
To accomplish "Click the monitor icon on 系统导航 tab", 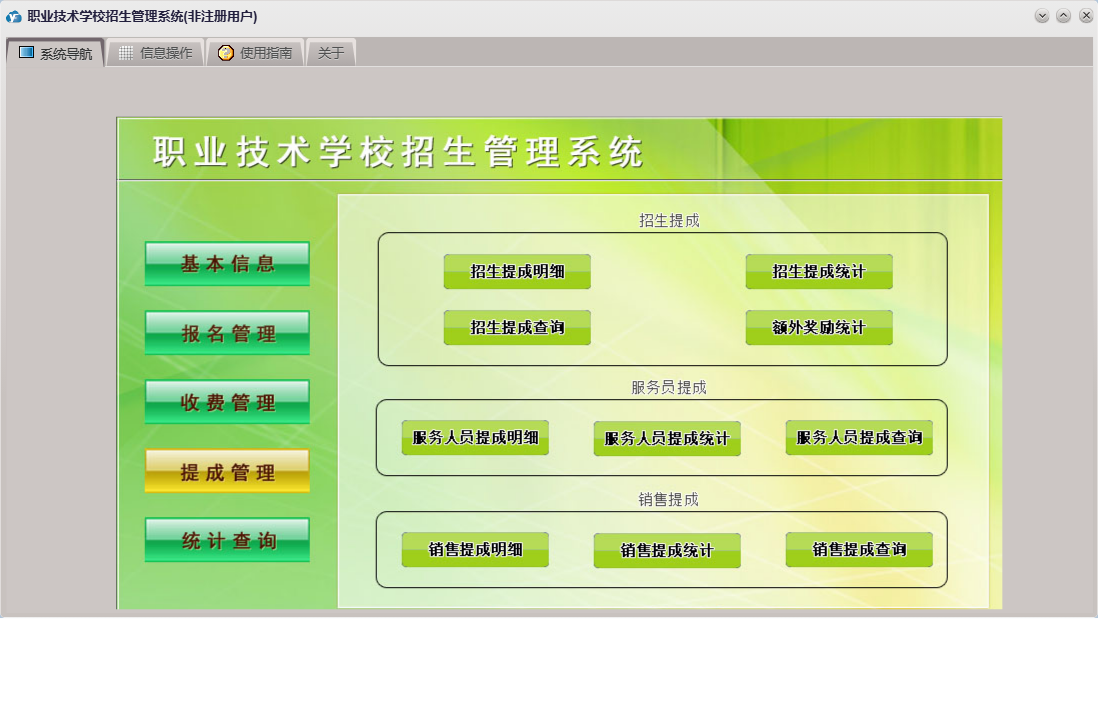I will point(27,53).
